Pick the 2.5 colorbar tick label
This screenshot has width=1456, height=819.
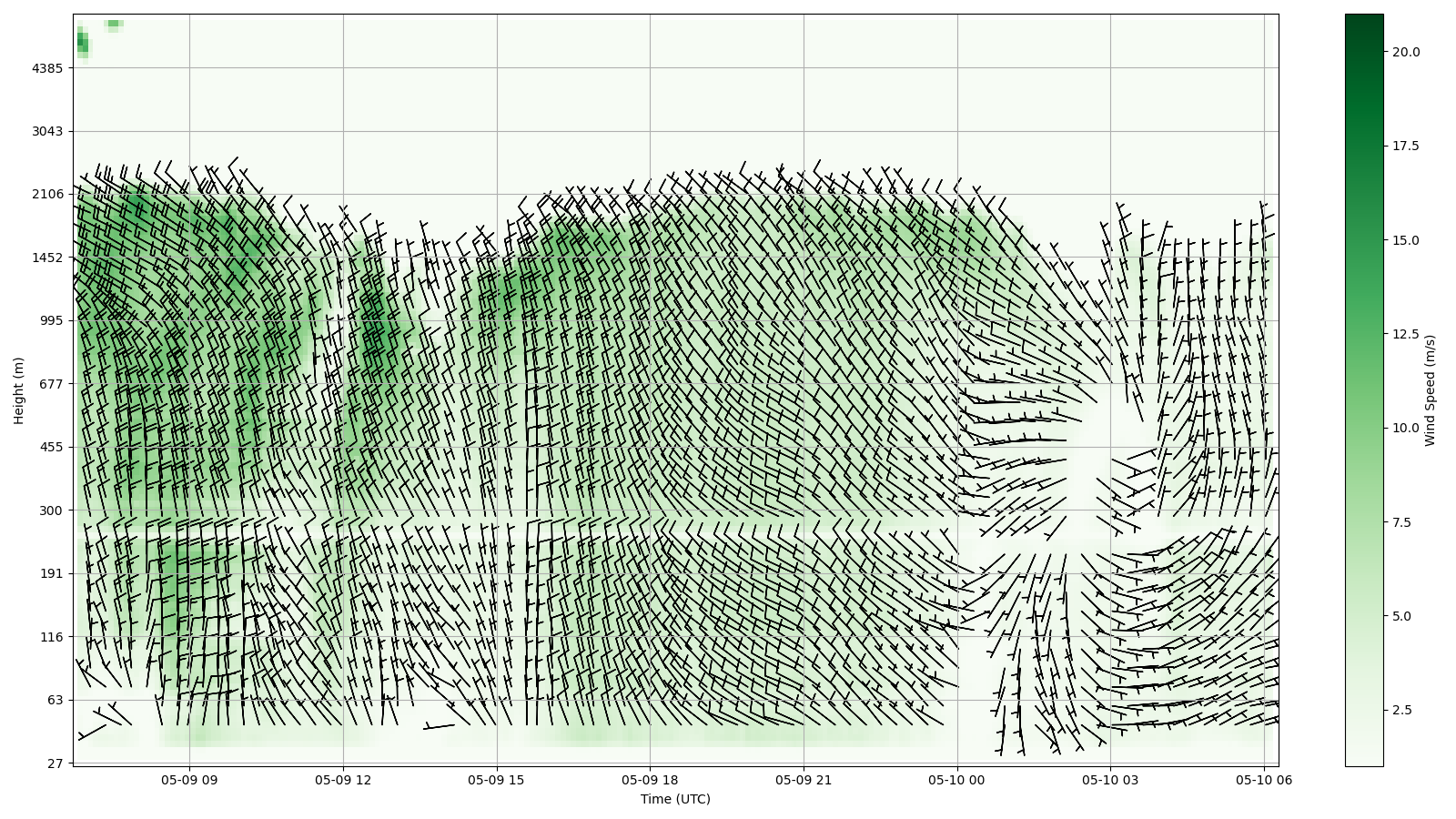coord(1402,710)
